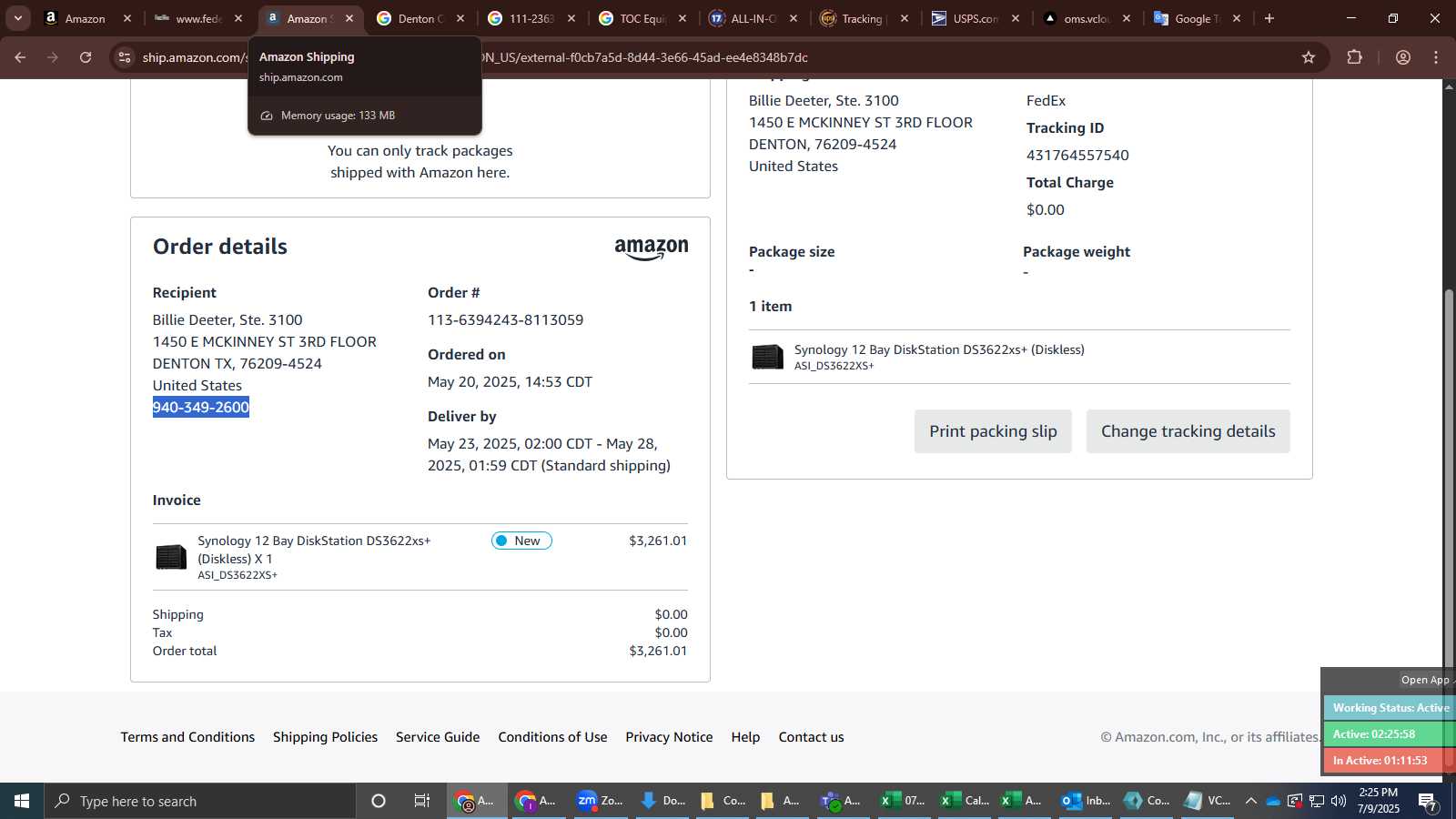Open Conditions of Use link

tap(552, 737)
